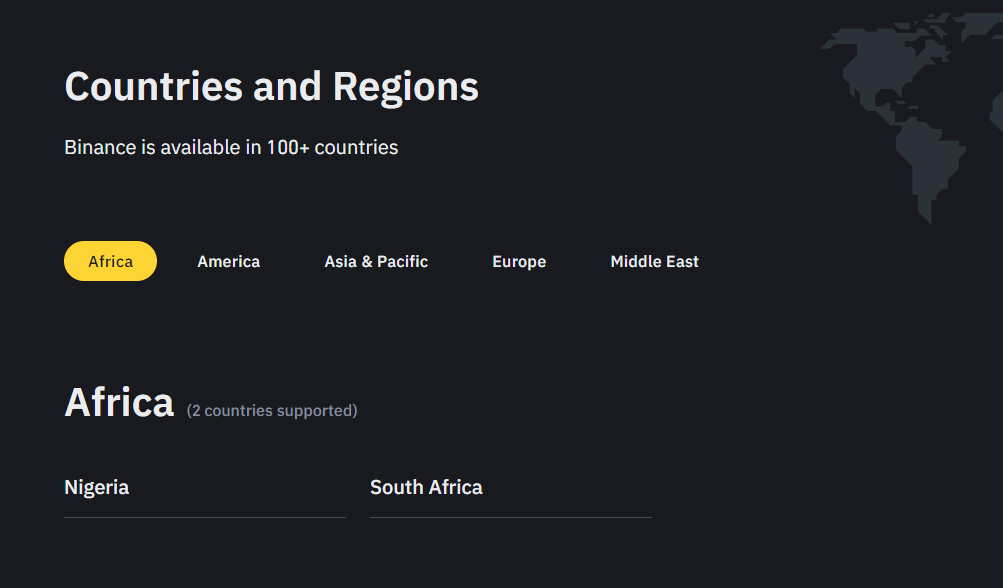The height and width of the screenshot is (588, 1003).
Task: Choose the Middle East tab
Action: (654, 261)
